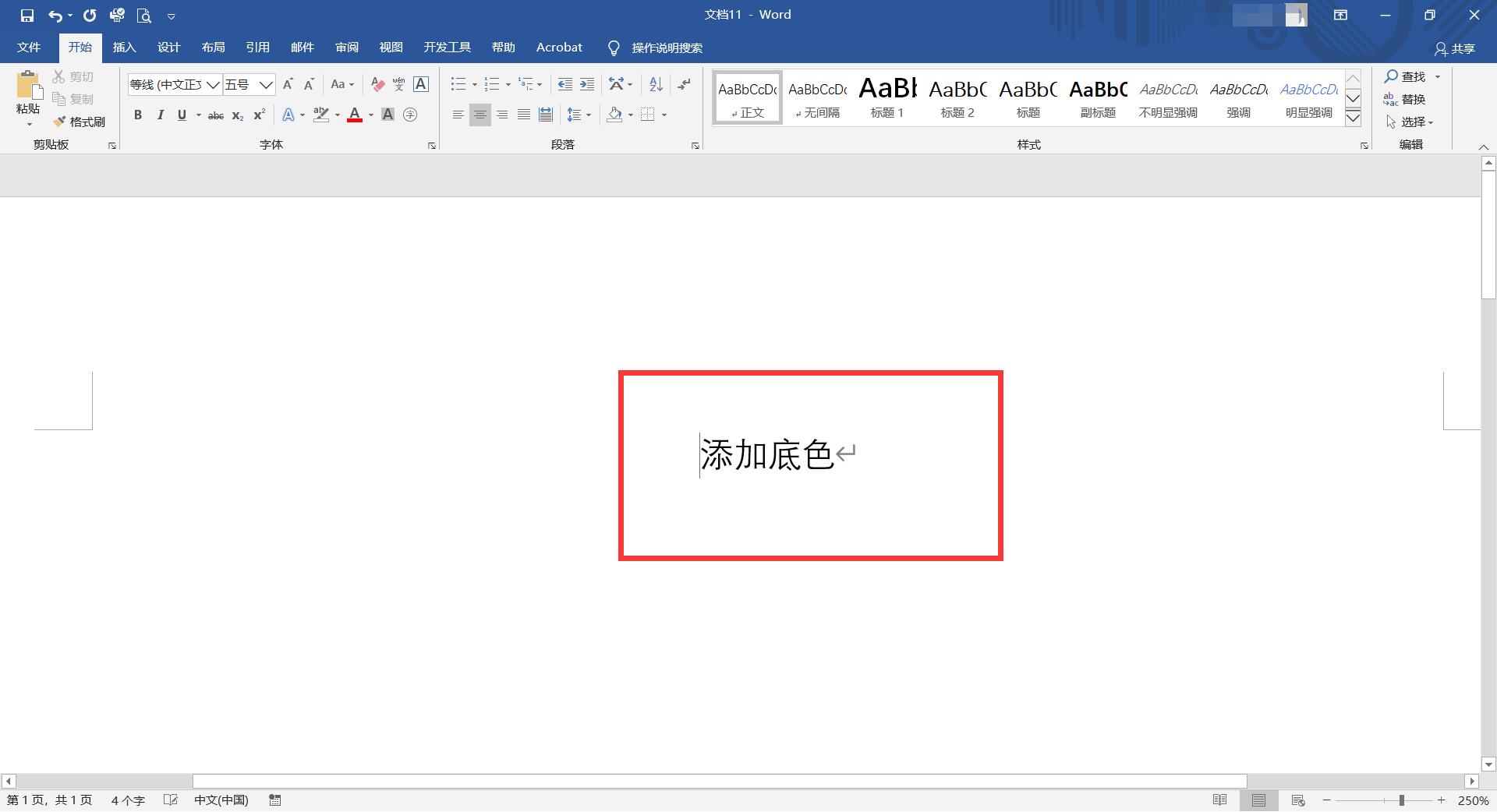Image resolution: width=1497 pixels, height=812 pixels.
Task: Open line spacing dropdown
Action: tap(579, 115)
